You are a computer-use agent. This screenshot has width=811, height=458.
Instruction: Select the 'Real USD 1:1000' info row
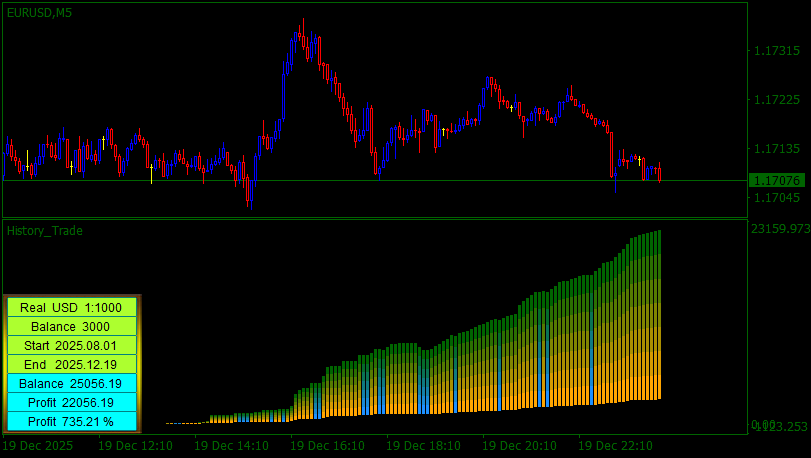71,308
